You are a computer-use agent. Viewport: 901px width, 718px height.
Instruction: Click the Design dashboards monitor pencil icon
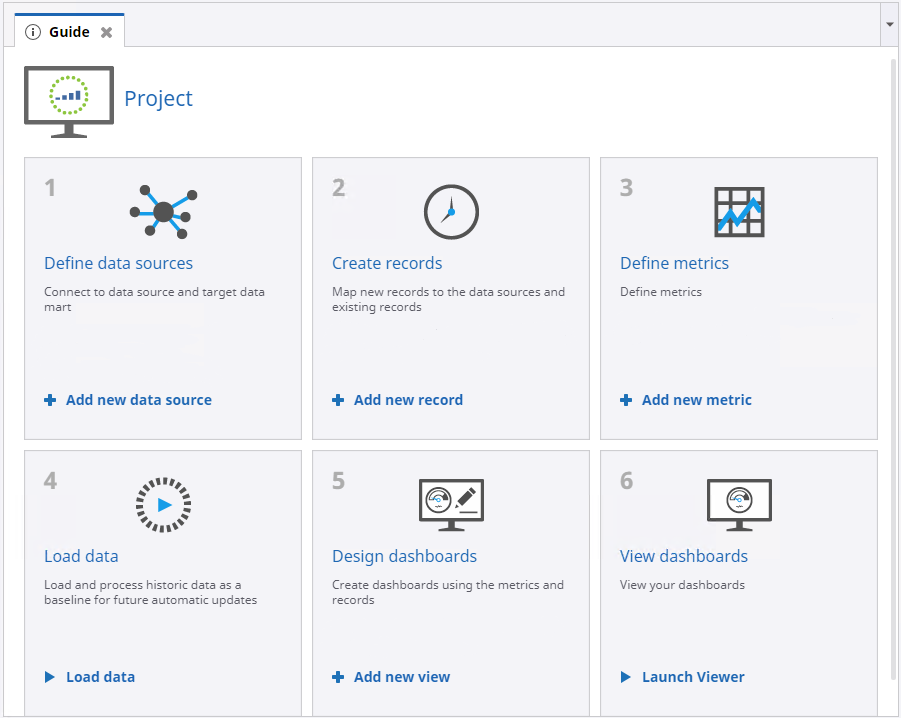451,504
